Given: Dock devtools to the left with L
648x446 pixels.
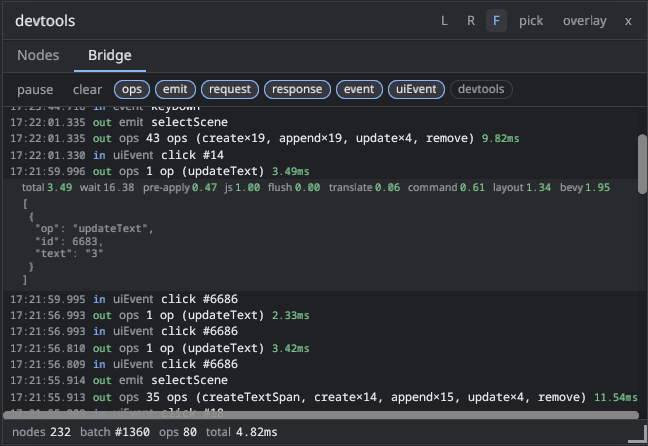Looking at the screenshot, I should 444,21.
